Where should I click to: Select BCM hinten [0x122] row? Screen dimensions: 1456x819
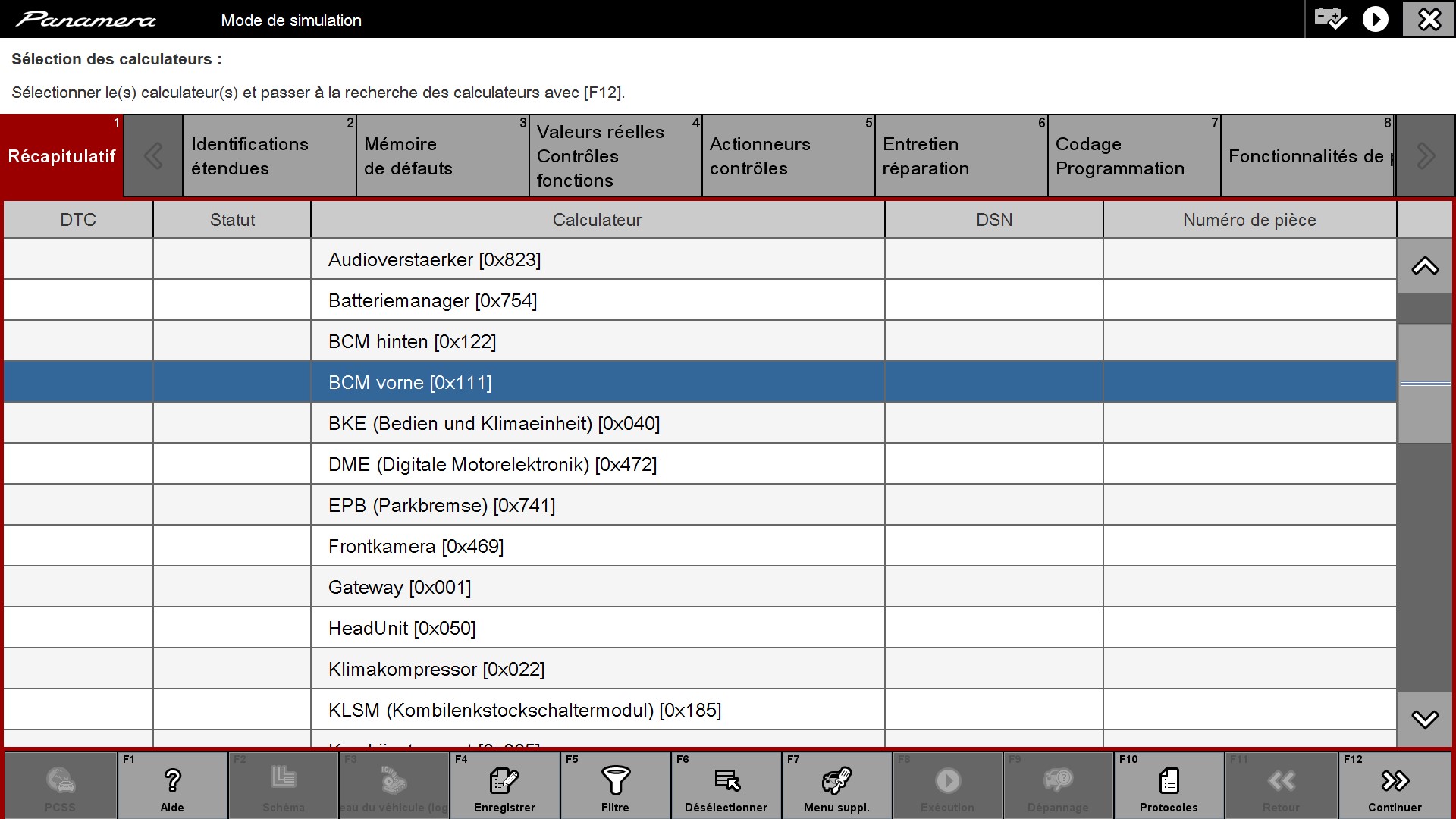tap(700, 341)
